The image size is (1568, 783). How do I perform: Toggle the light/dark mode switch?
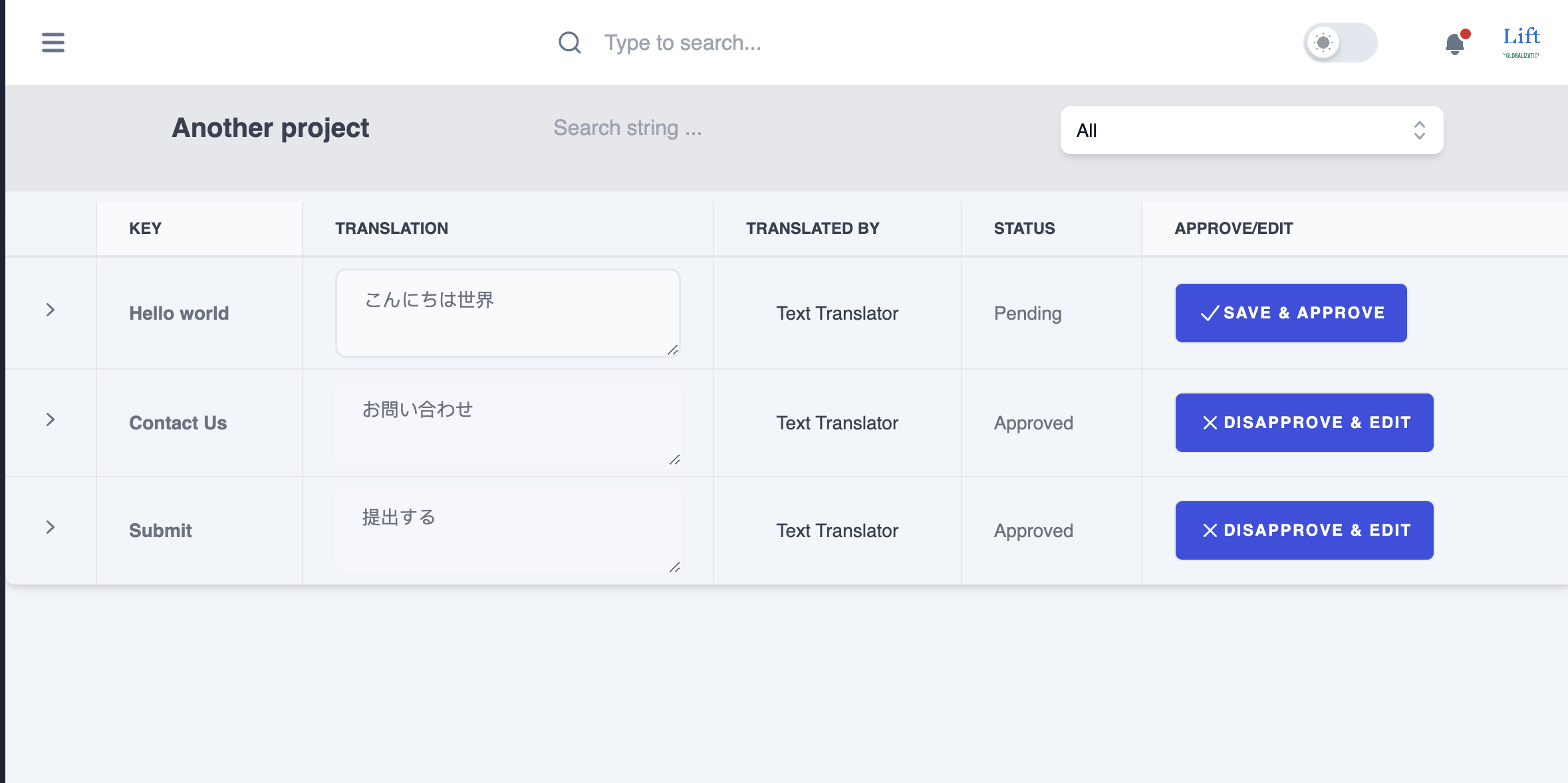(1341, 43)
